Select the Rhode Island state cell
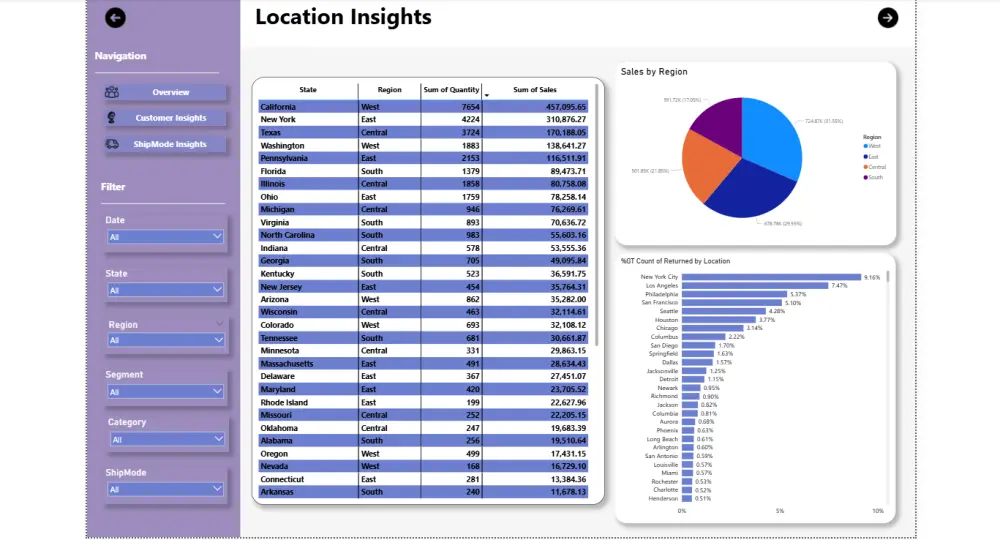Screen dimensions: 1000x540 click(x=308, y=402)
